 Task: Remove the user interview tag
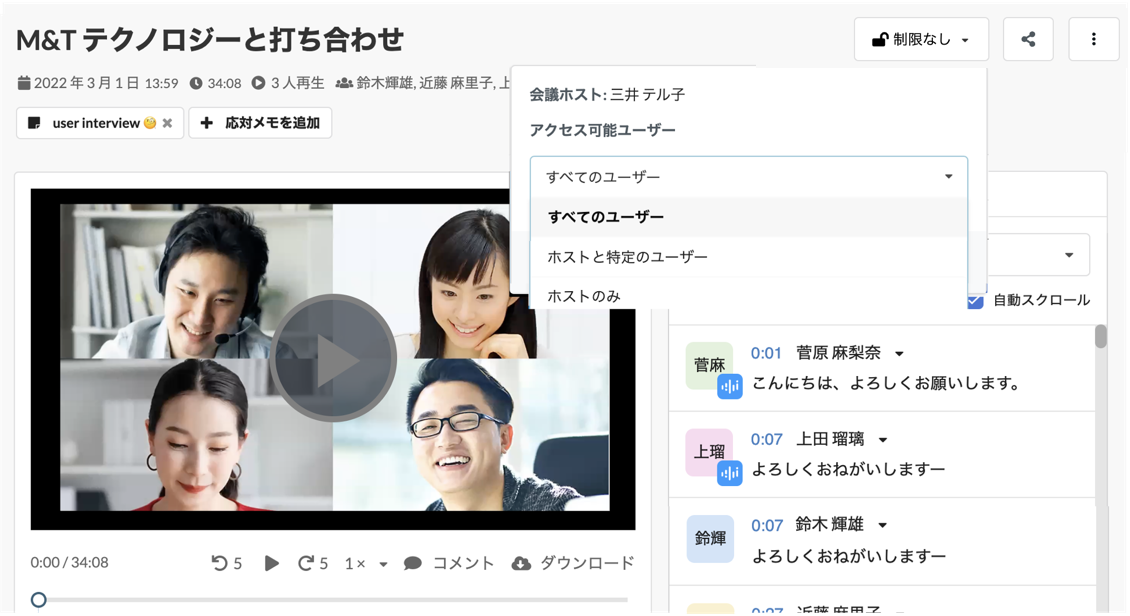[x=167, y=123]
